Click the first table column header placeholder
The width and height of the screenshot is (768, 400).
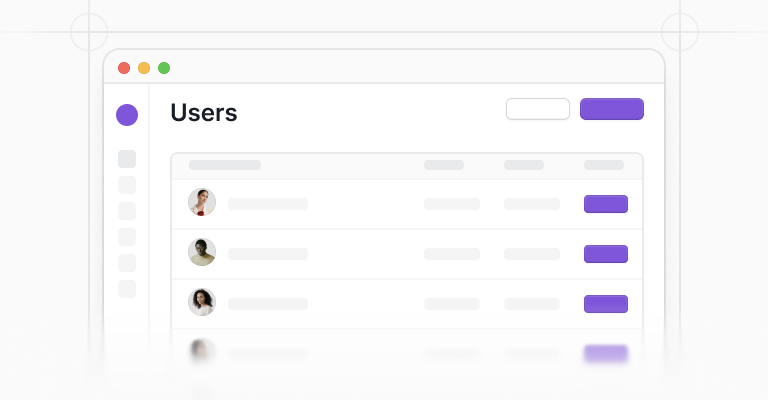(225, 165)
